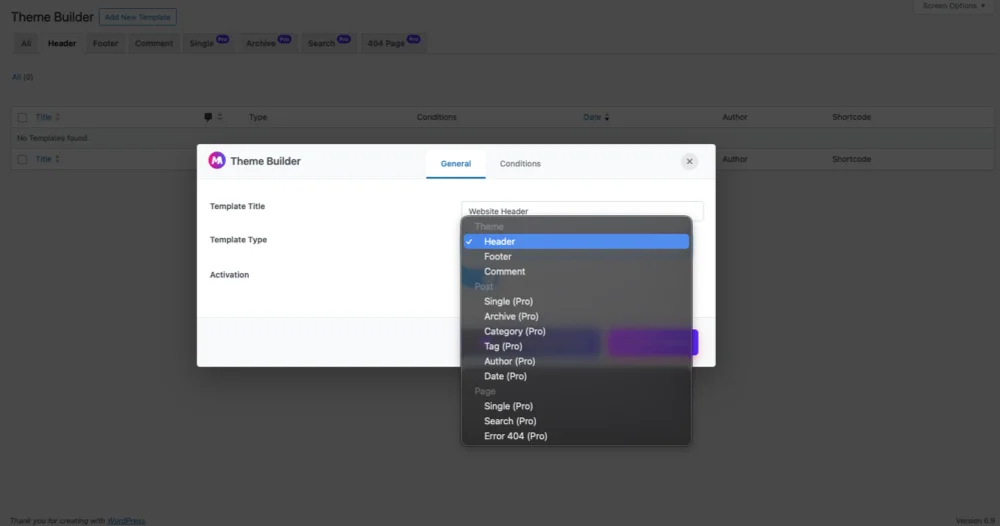The width and height of the screenshot is (1000, 526).
Task: Tick select-all checkbox in table footer
Action: pyautogui.click(x=22, y=159)
